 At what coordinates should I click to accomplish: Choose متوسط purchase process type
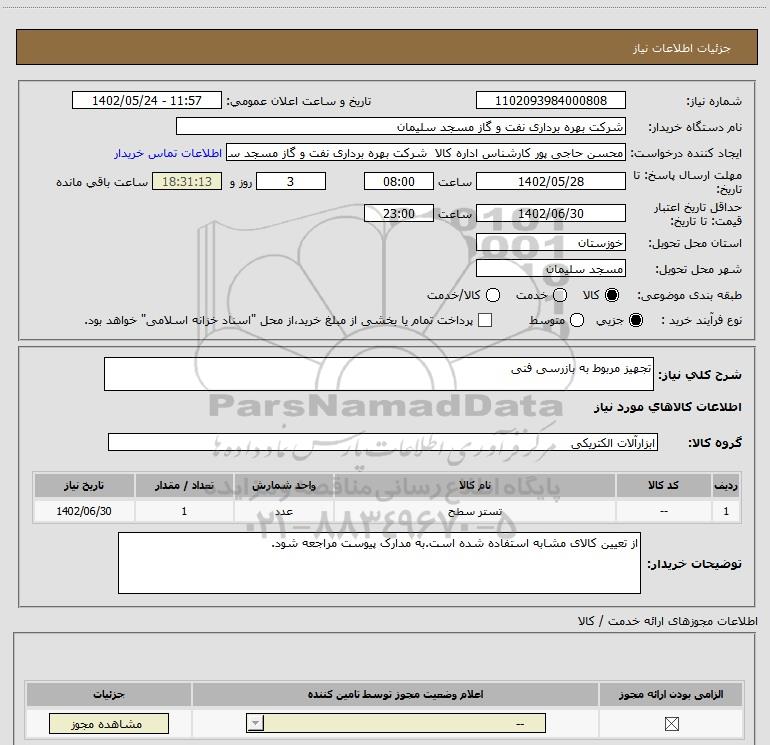point(577,320)
